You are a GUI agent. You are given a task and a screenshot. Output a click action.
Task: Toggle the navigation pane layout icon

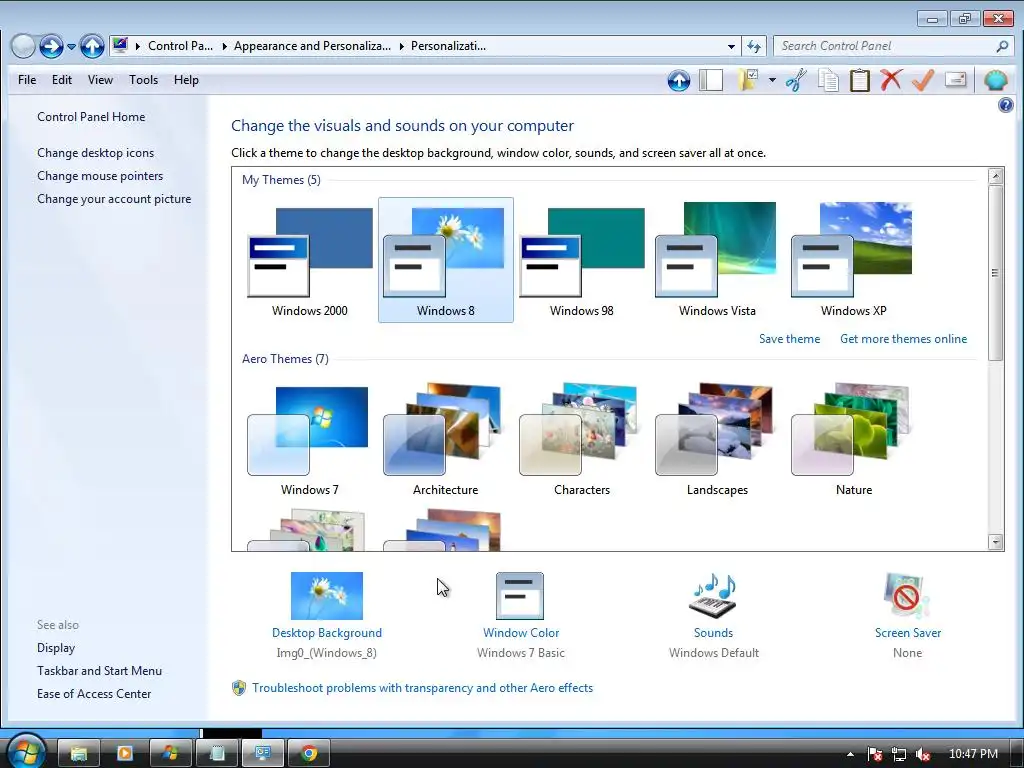pos(711,80)
